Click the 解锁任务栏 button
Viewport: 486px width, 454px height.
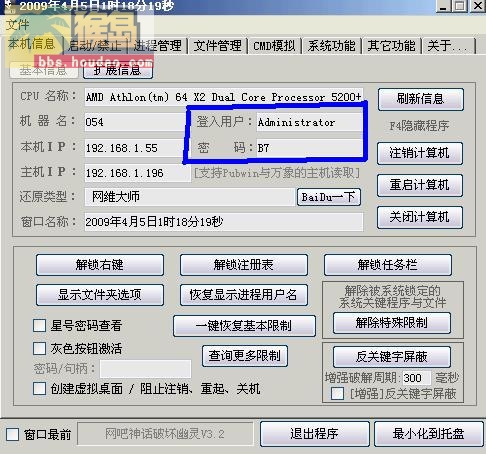pyautogui.click(x=388, y=265)
